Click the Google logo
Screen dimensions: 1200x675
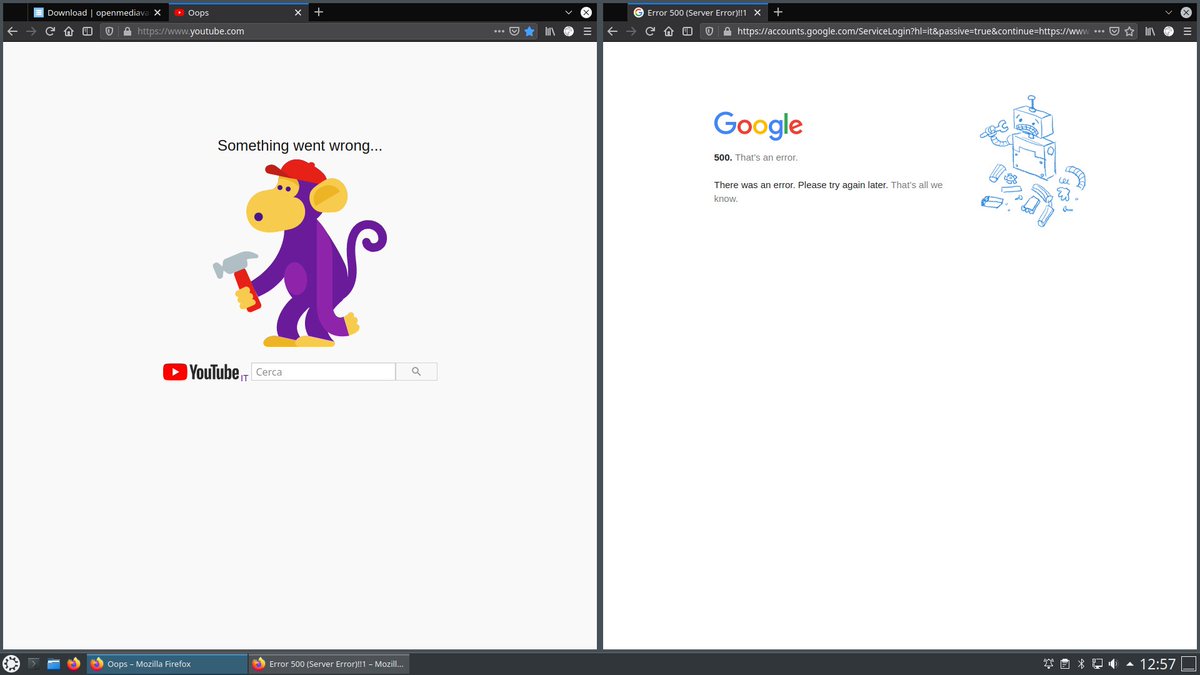tap(758, 125)
